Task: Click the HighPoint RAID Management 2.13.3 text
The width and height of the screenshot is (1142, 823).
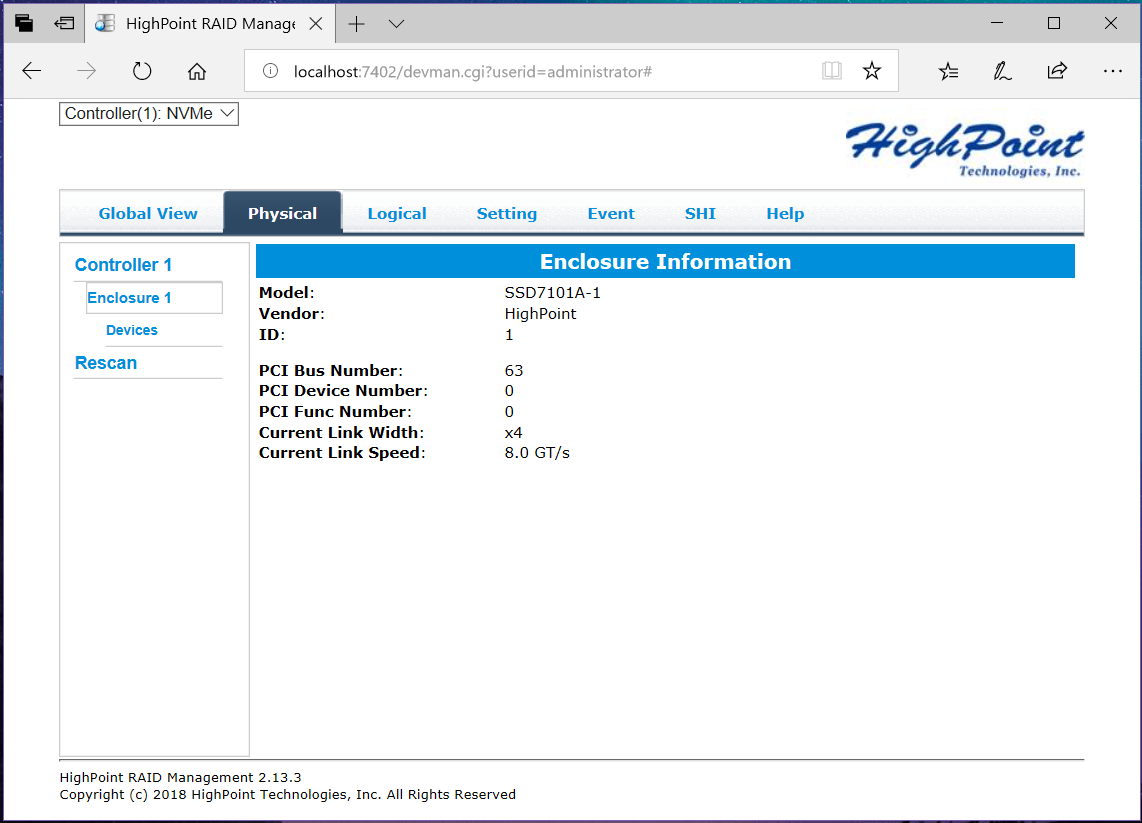Action: click(x=181, y=778)
